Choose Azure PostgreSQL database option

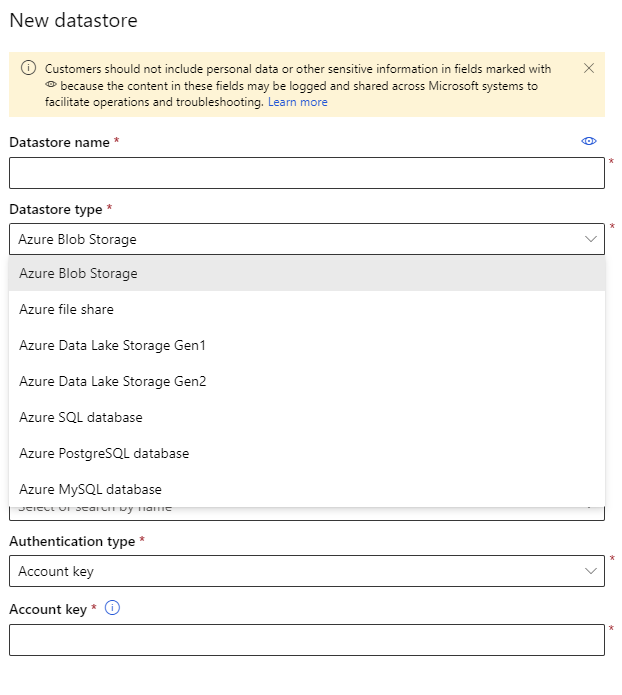307,453
